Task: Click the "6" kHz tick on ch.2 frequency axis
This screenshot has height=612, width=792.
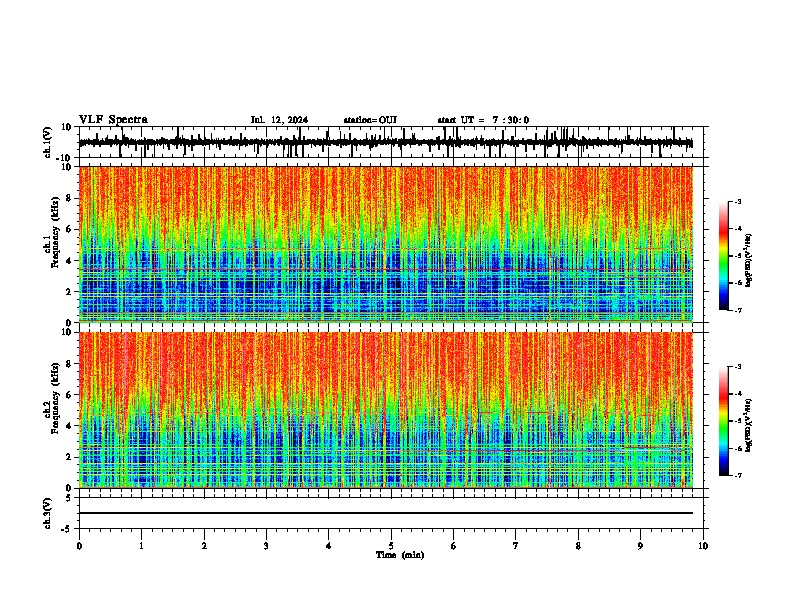Action: (x=70, y=395)
